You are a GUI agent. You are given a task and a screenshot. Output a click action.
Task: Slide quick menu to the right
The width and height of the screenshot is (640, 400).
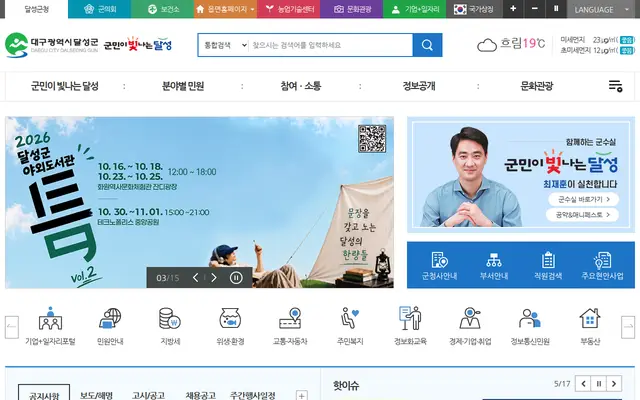(x=628, y=327)
